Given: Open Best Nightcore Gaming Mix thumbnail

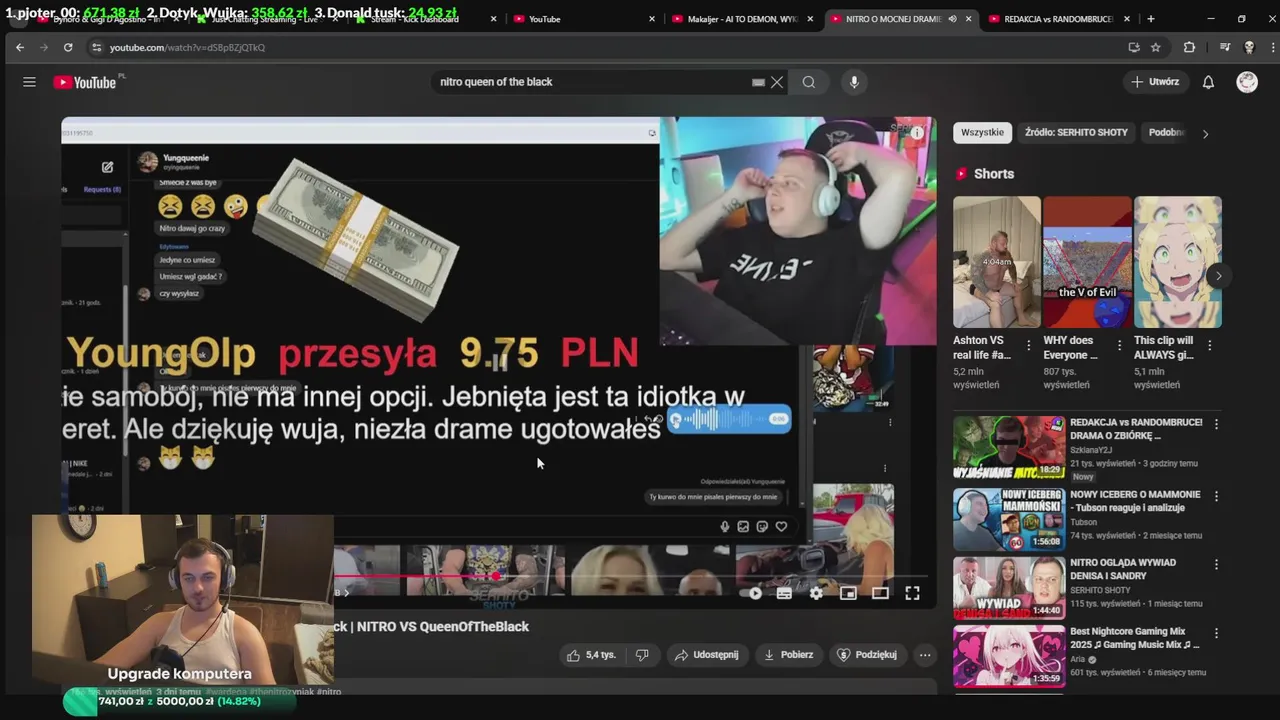Looking at the screenshot, I should click(1009, 656).
